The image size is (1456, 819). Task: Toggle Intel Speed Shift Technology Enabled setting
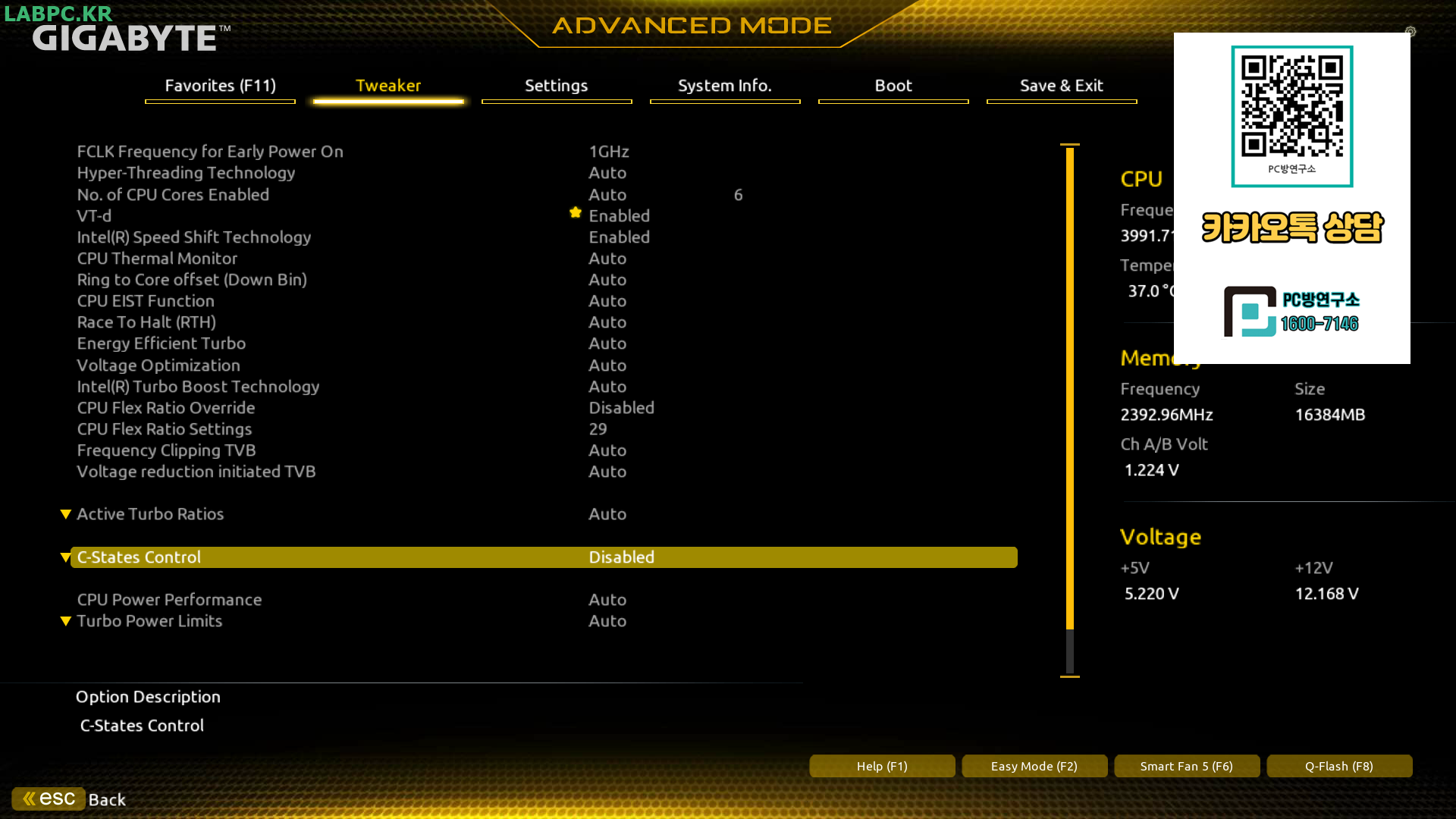(619, 237)
